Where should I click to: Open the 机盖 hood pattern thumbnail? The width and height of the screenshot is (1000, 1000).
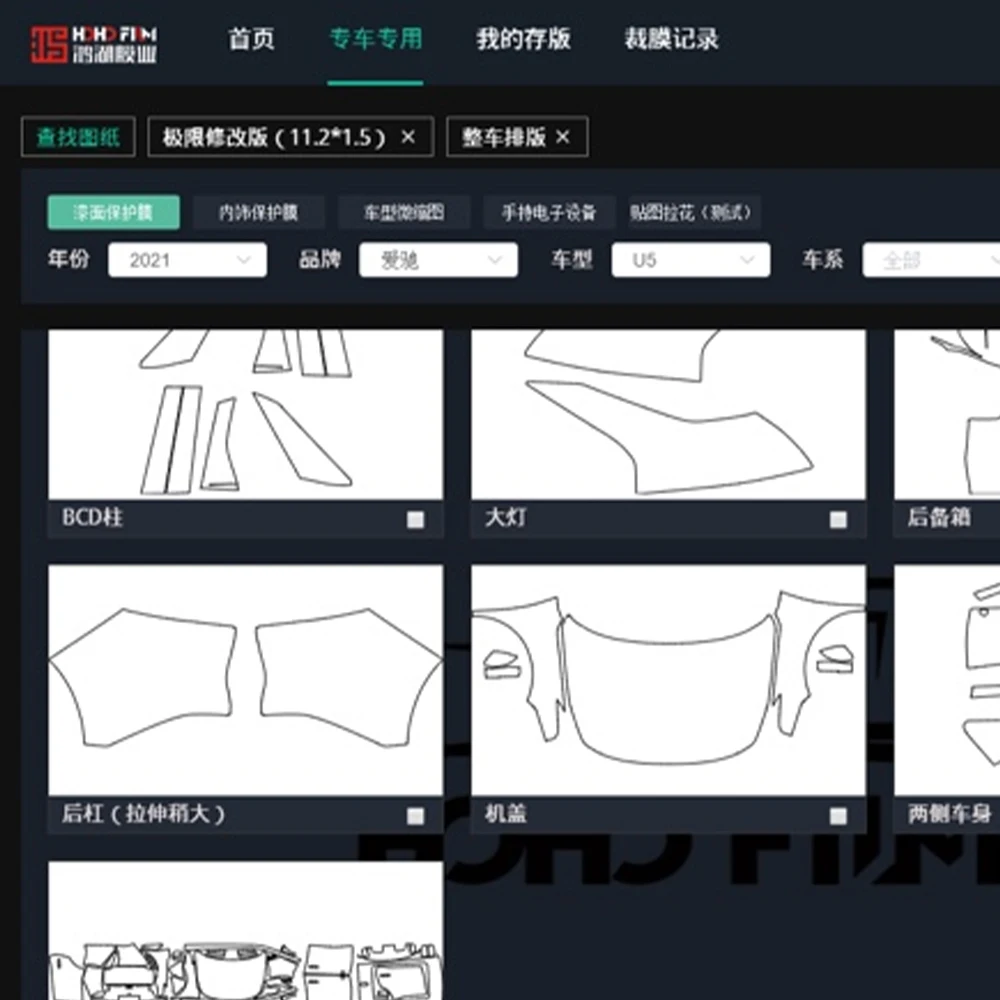[x=668, y=680]
